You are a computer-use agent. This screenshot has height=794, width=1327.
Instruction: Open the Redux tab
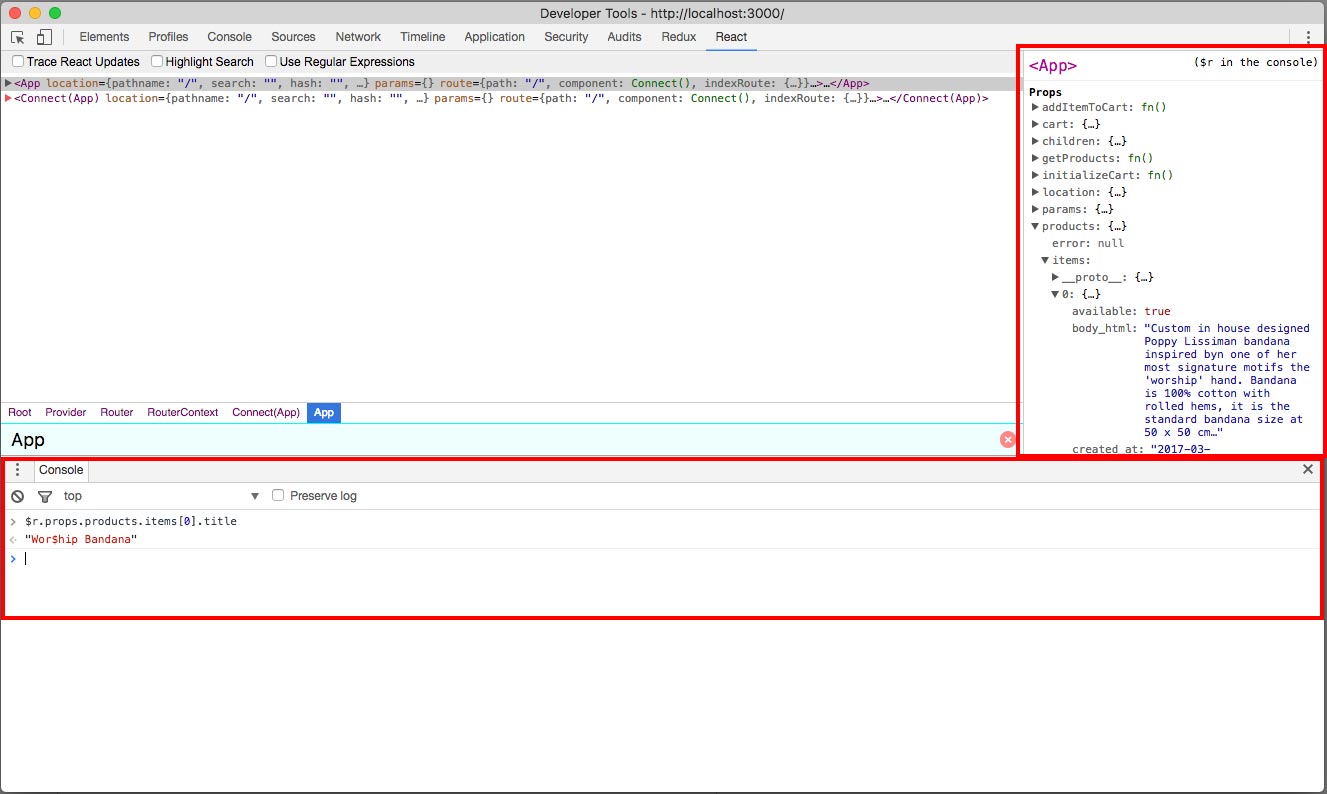click(678, 37)
